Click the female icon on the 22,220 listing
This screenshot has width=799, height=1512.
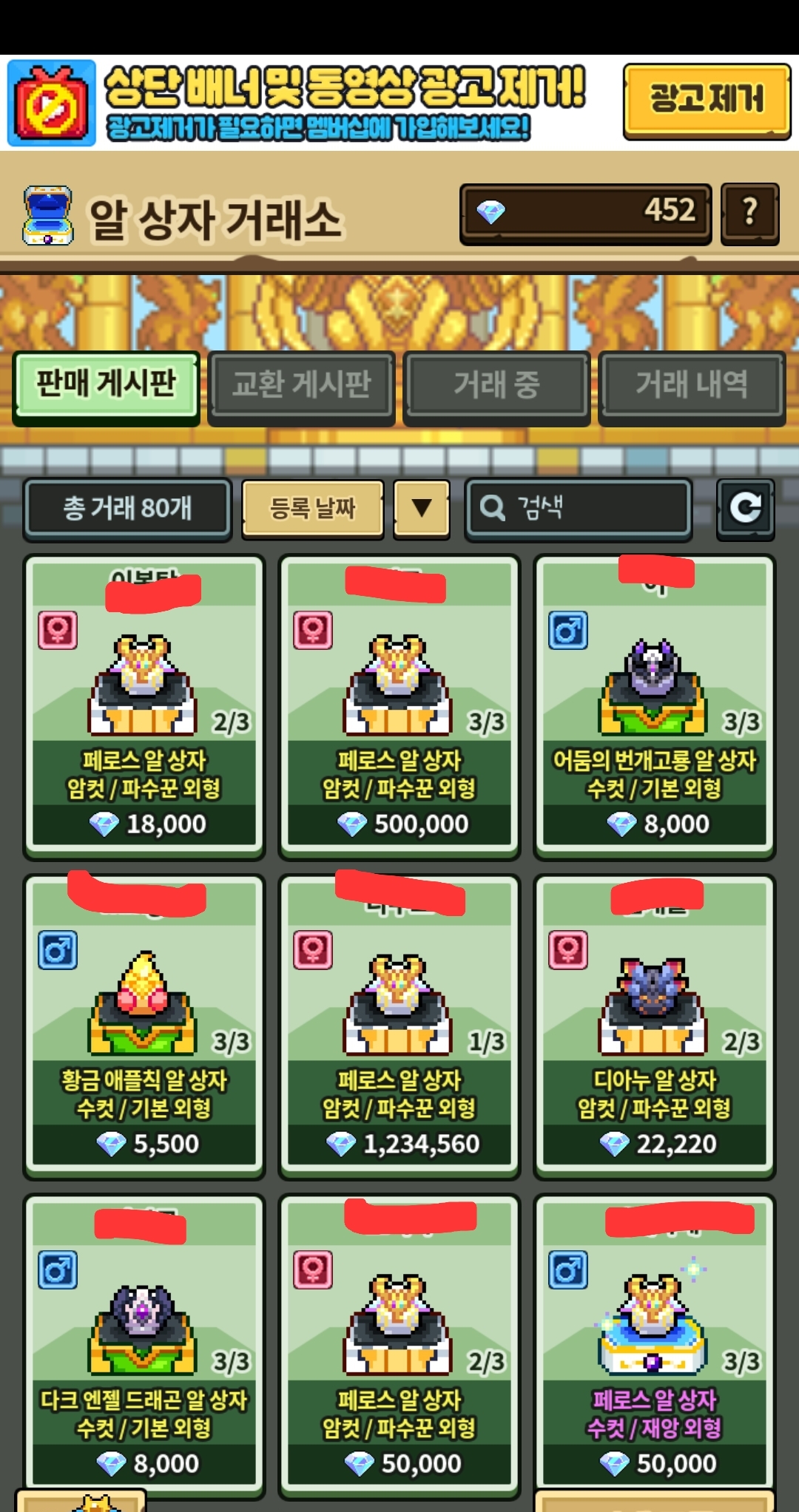tap(568, 950)
